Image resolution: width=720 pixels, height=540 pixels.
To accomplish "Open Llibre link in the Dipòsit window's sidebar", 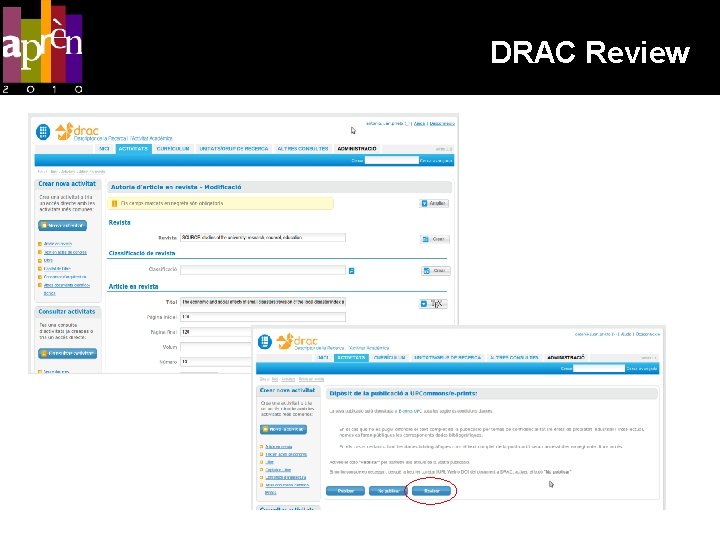I will point(270,462).
